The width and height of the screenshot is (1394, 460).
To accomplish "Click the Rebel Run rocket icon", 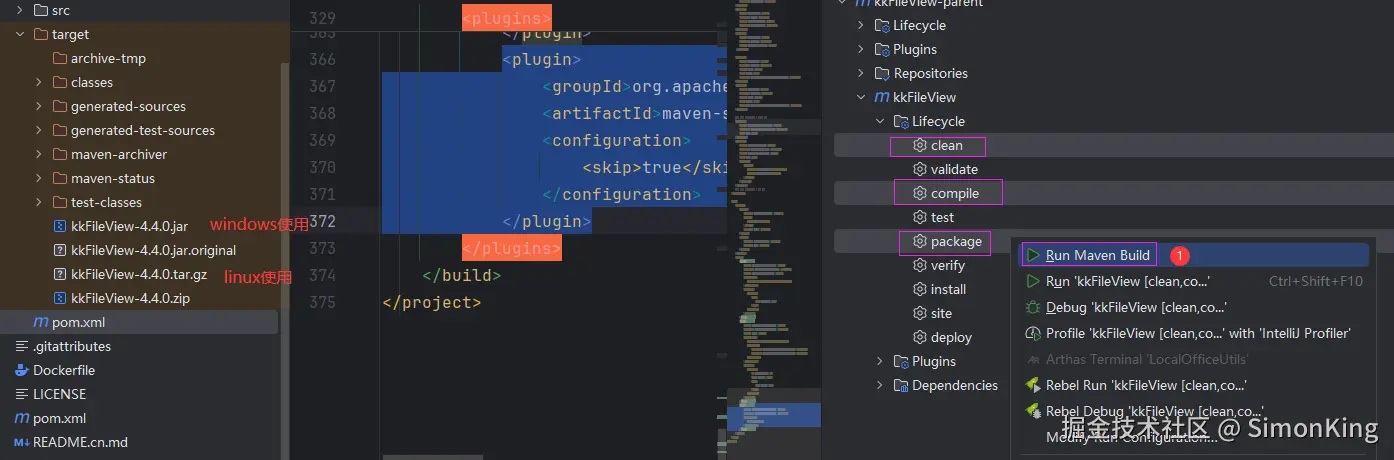I will click(x=1034, y=385).
